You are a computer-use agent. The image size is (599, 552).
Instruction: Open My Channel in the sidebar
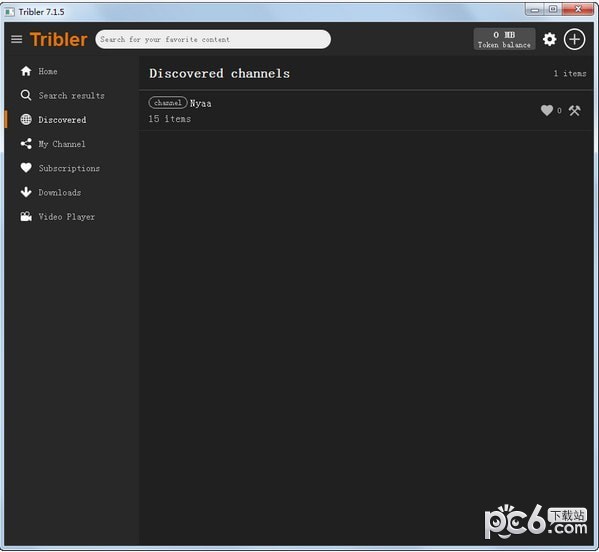click(62, 144)
